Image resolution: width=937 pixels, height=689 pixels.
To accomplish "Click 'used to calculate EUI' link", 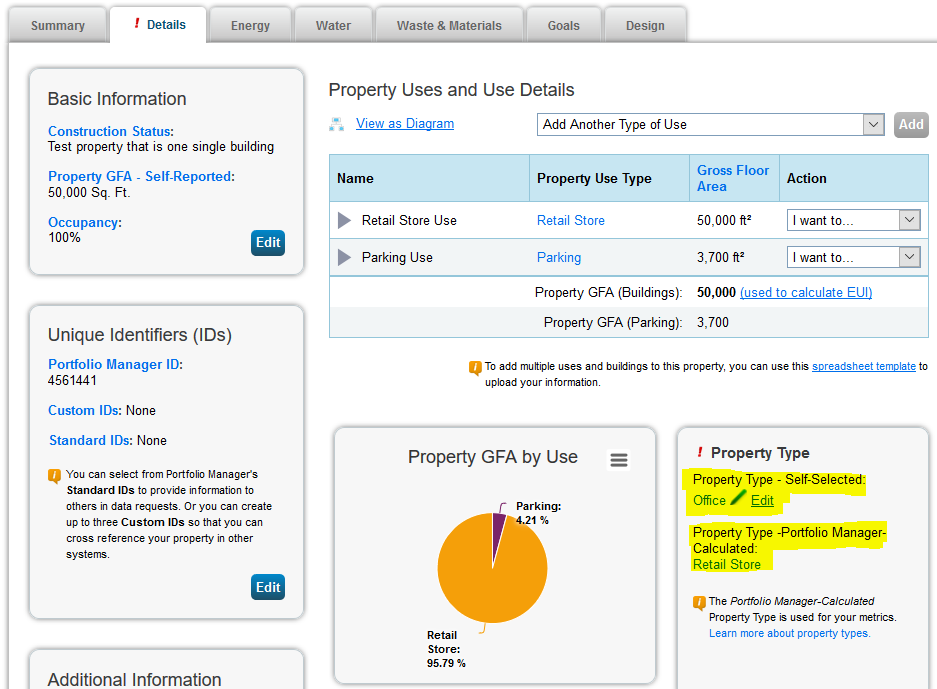I will 806,293.
